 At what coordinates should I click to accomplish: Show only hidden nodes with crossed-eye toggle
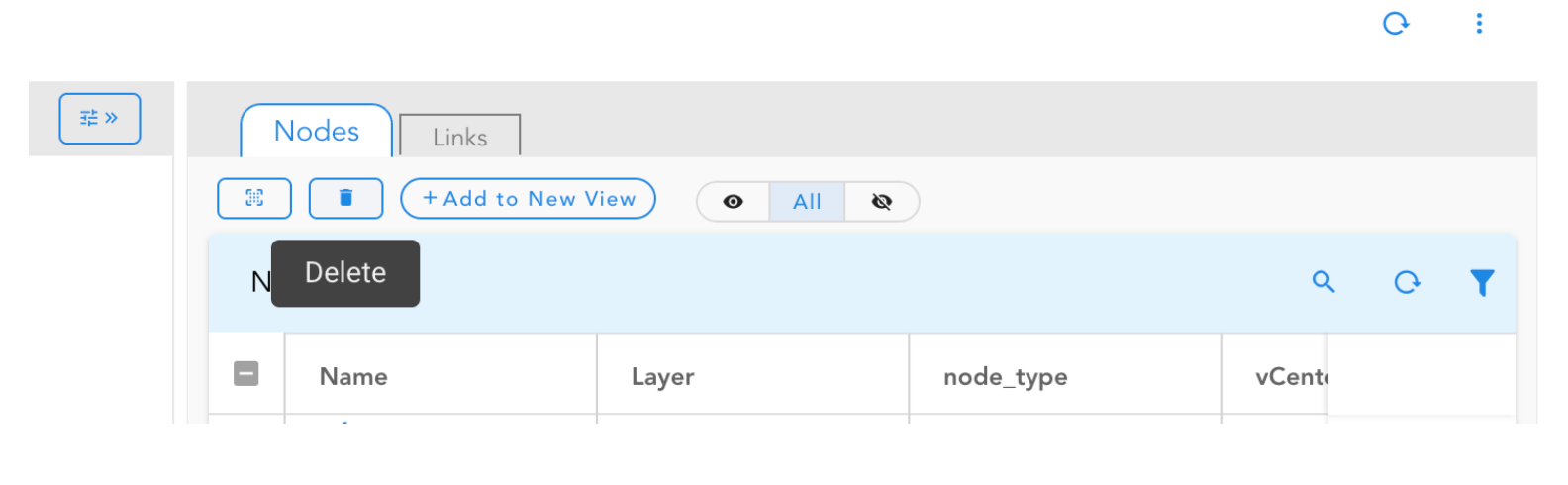pos(882,202)
